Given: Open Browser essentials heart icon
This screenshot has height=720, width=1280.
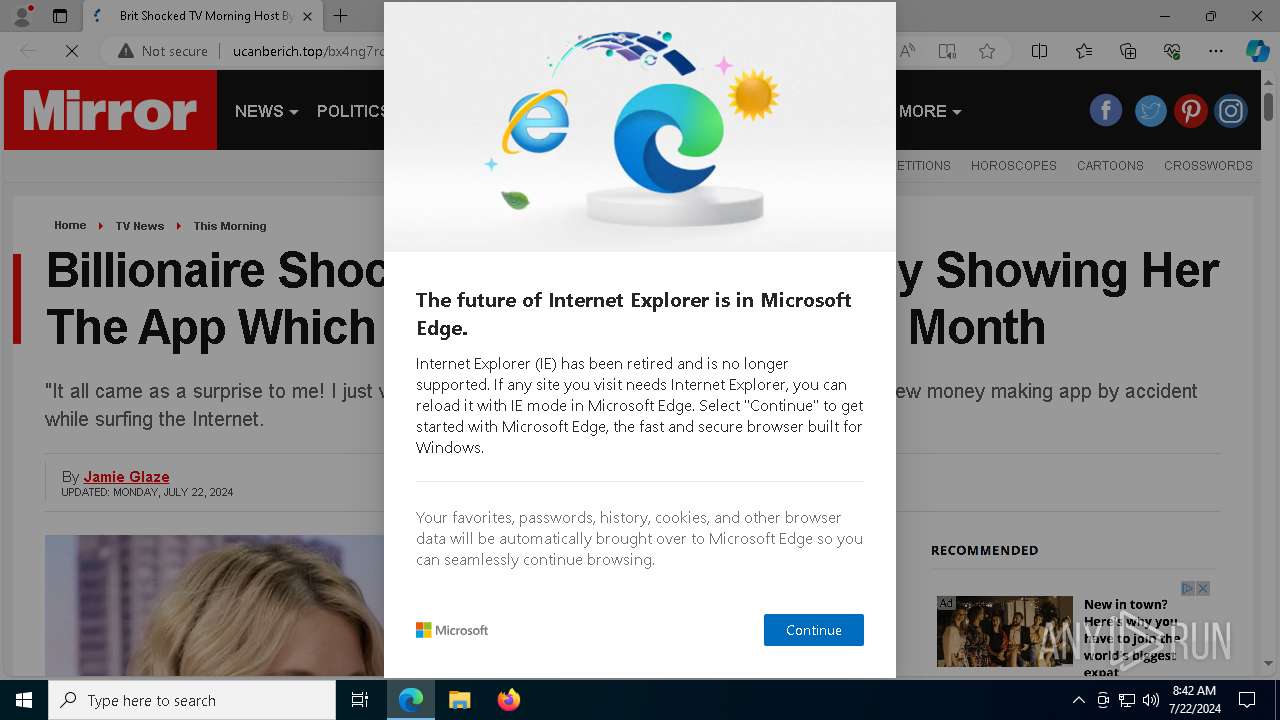Looking at the screenshot, I should 1172,51.
